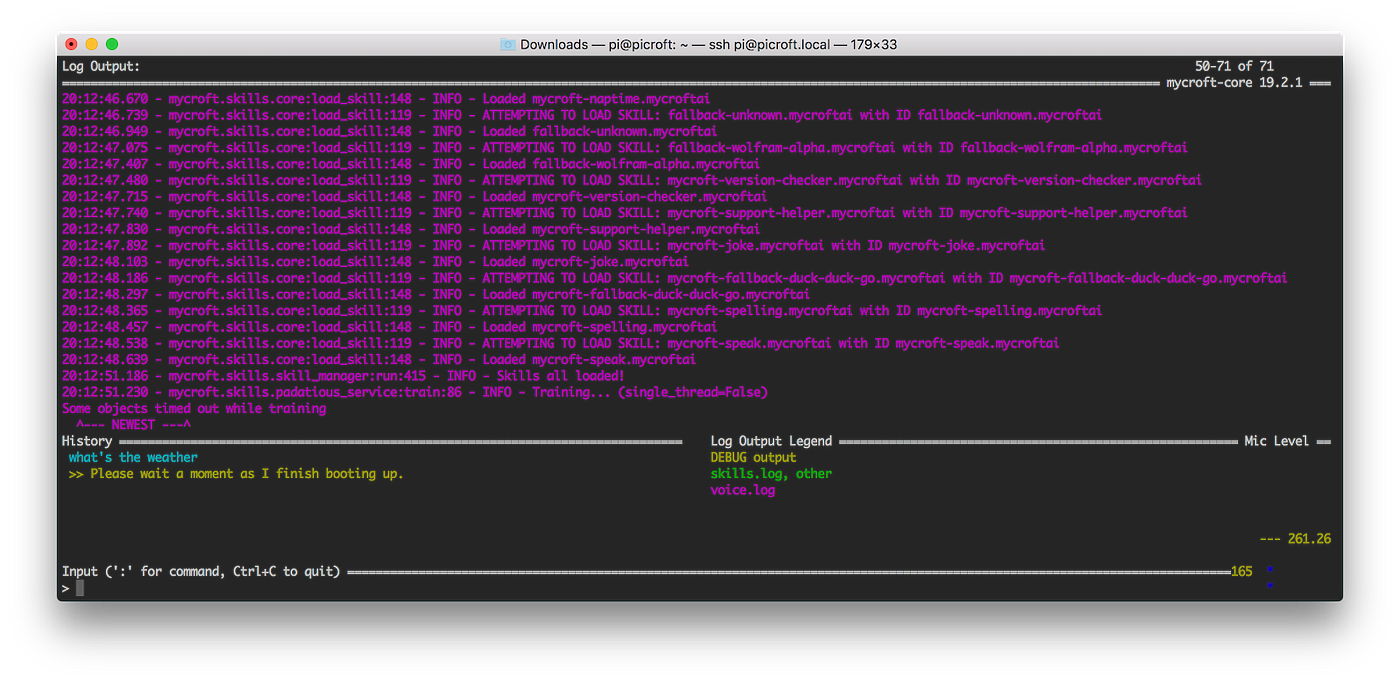Click the 'Loaded mycroft-naptime.mycroftai' log line

(386, 99)
